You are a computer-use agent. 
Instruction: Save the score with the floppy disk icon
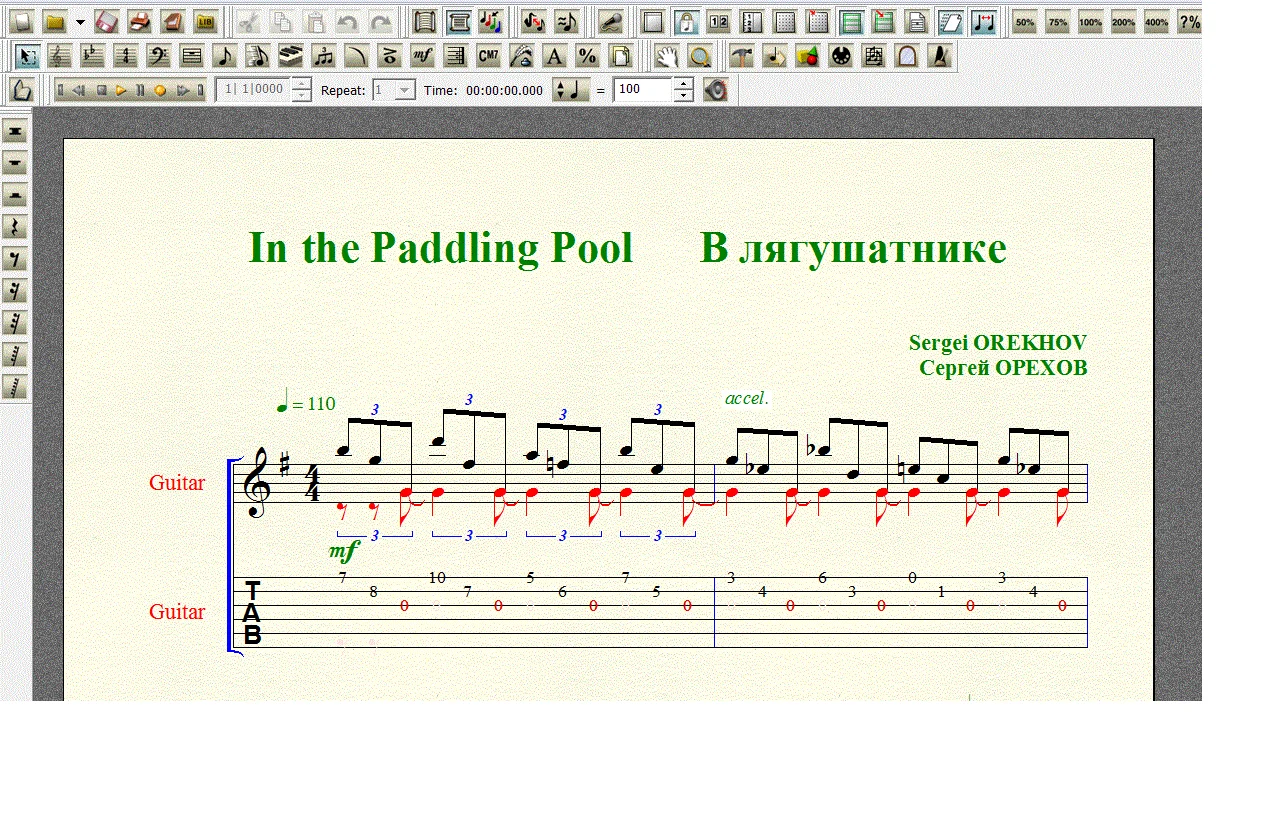pyautogui.click(x=107, y=21)
